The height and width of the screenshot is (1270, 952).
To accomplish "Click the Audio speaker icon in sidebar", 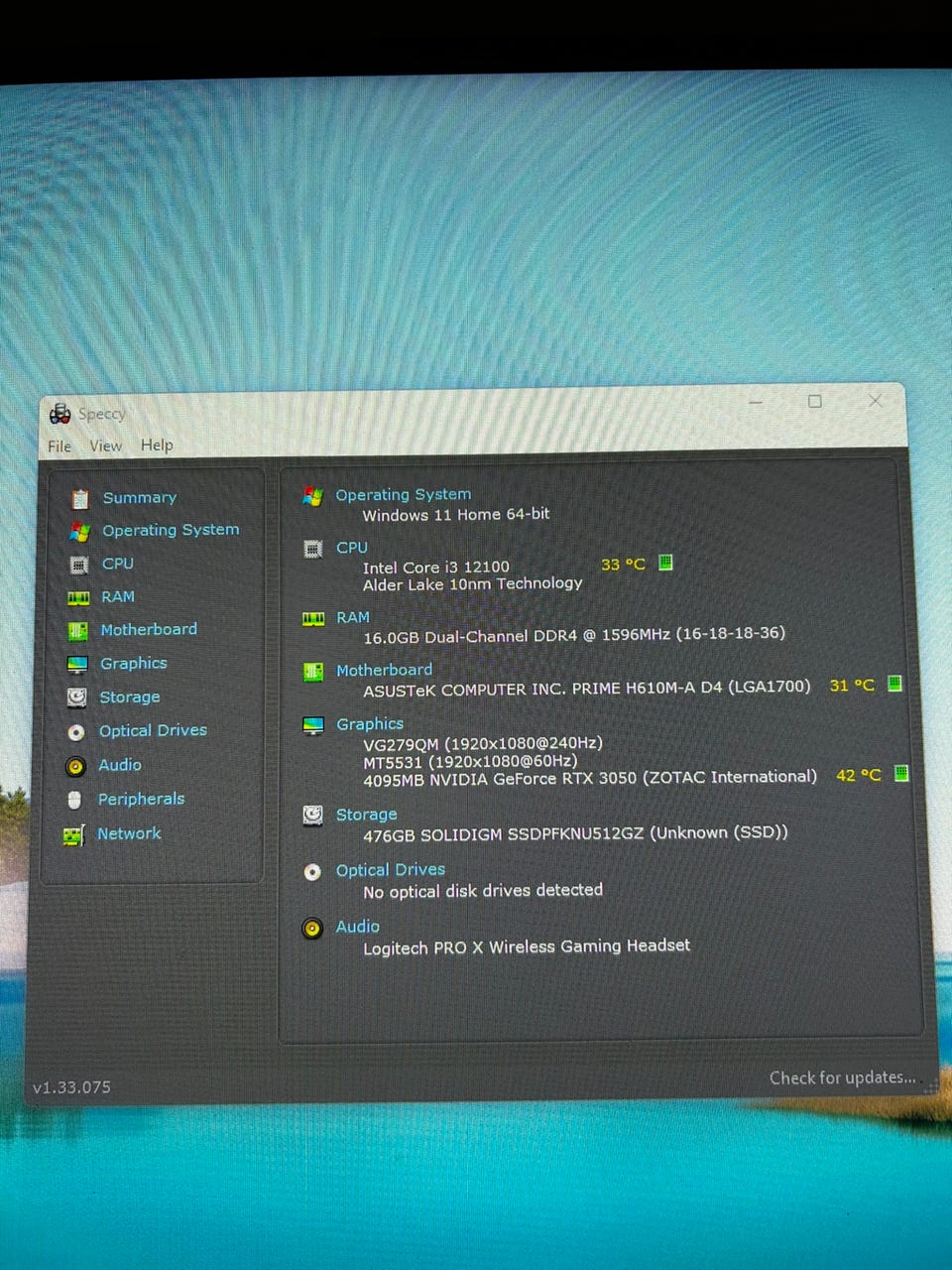I will (75, 766).
